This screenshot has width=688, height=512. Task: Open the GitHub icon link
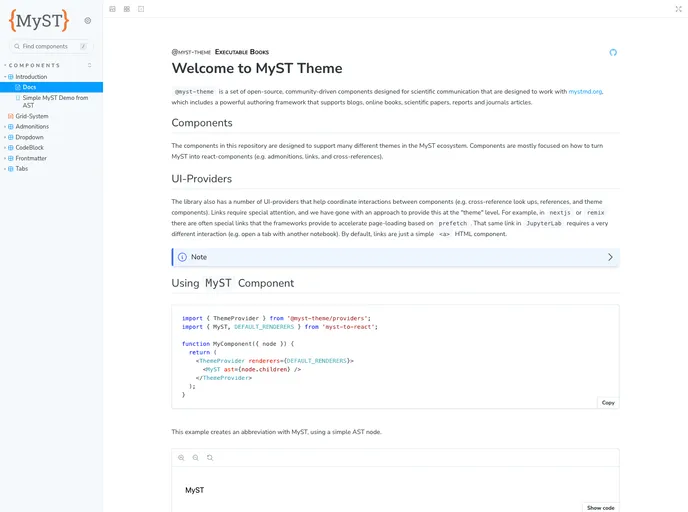pyautogui.click(x=613, y=52)
